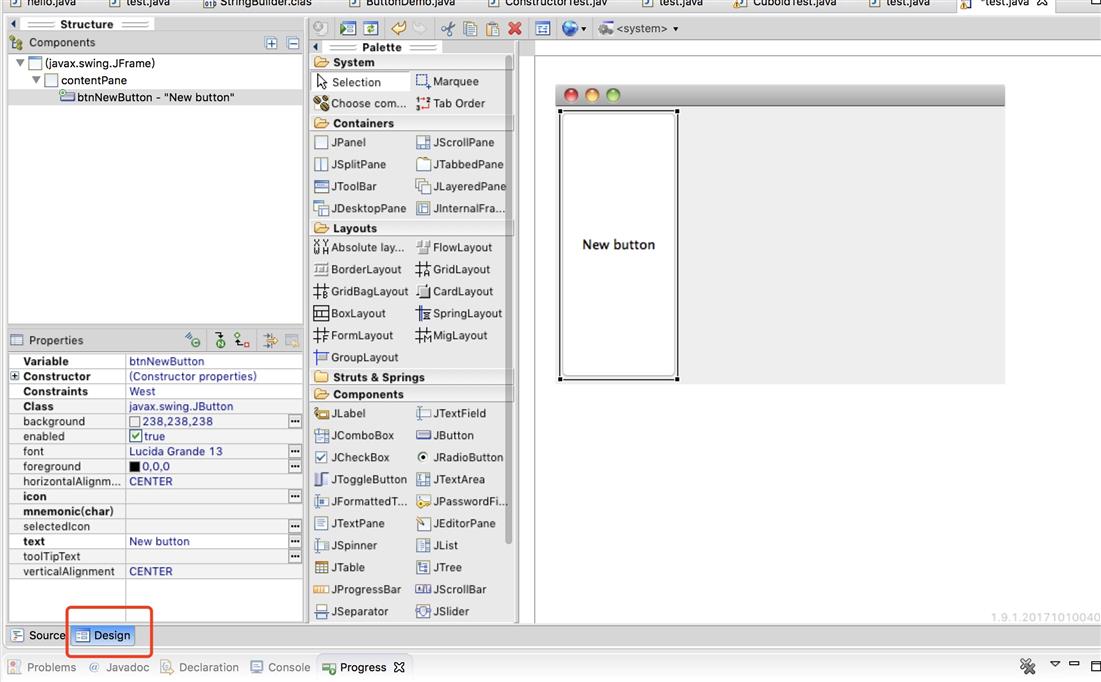Click the globe externalize strings icon
Viewport: 1101px width, 682px height.
click(x=569, y=29)
